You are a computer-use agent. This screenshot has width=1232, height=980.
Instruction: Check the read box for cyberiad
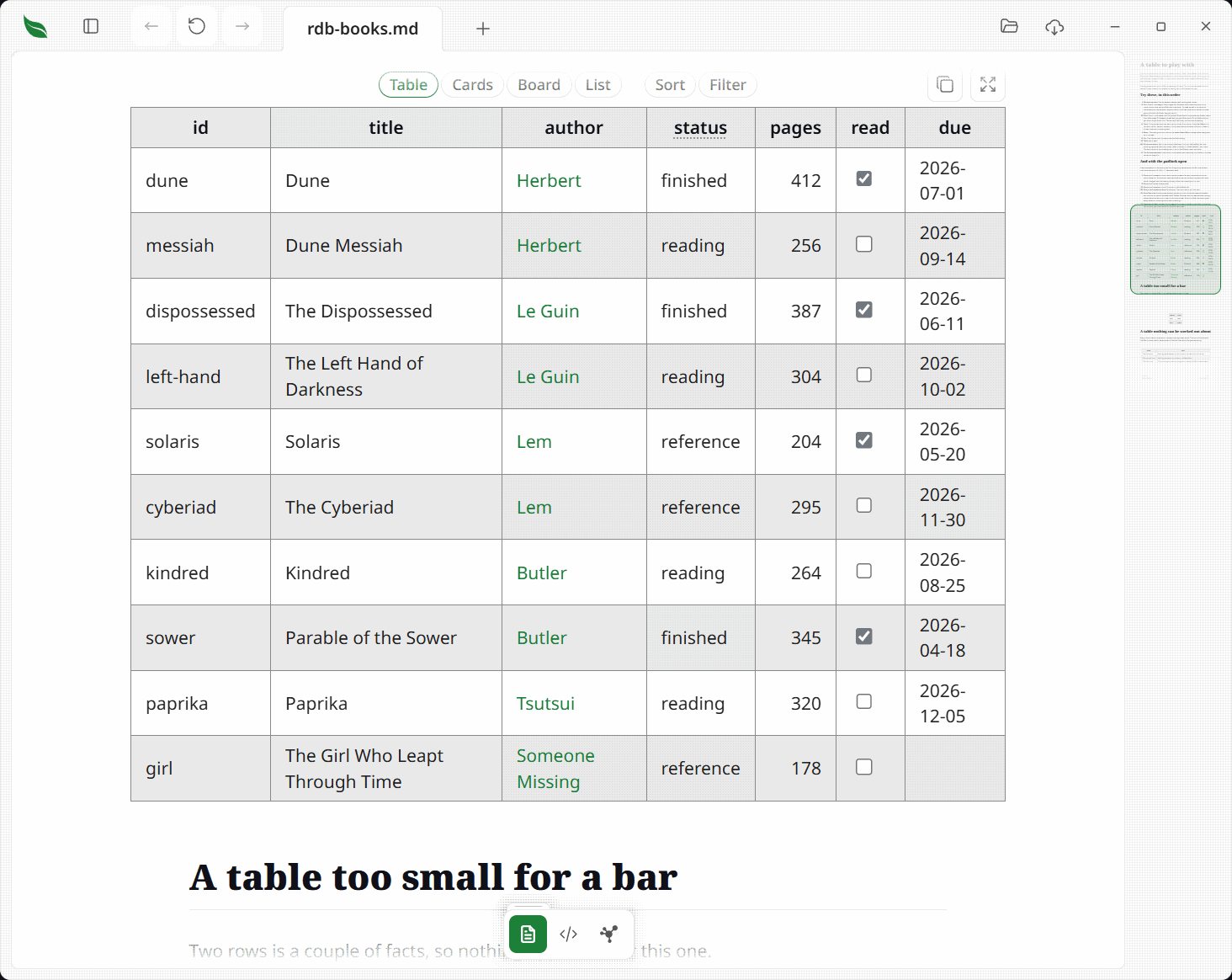point(864,505)
